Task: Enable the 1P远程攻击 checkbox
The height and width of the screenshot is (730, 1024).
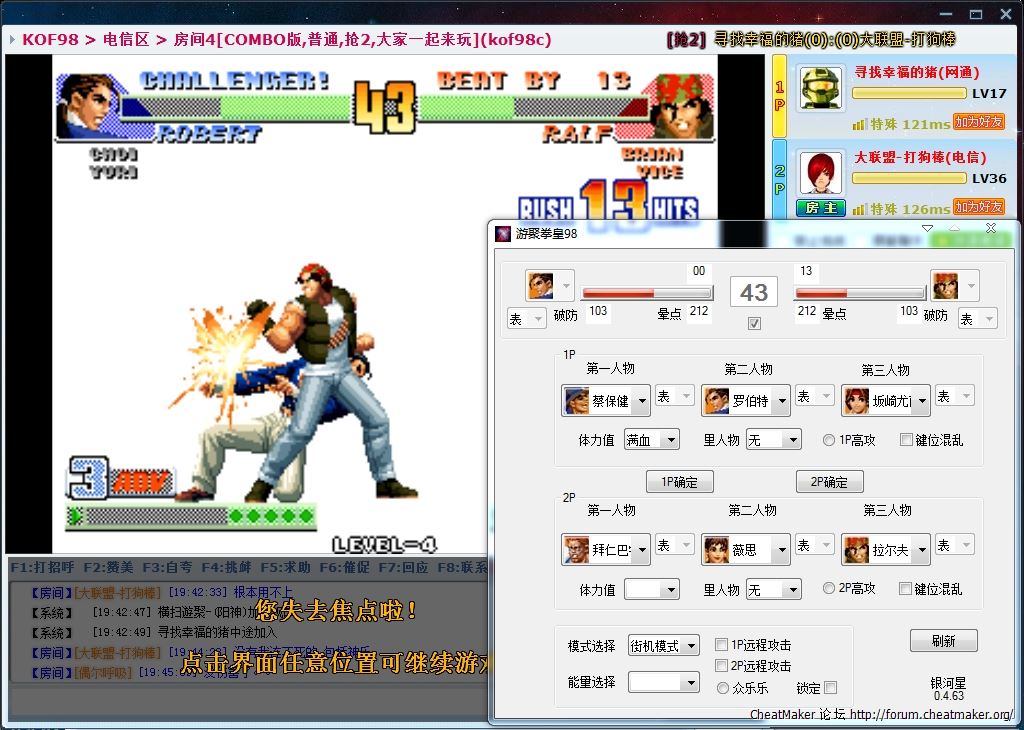Action: [x=722, y=645]
